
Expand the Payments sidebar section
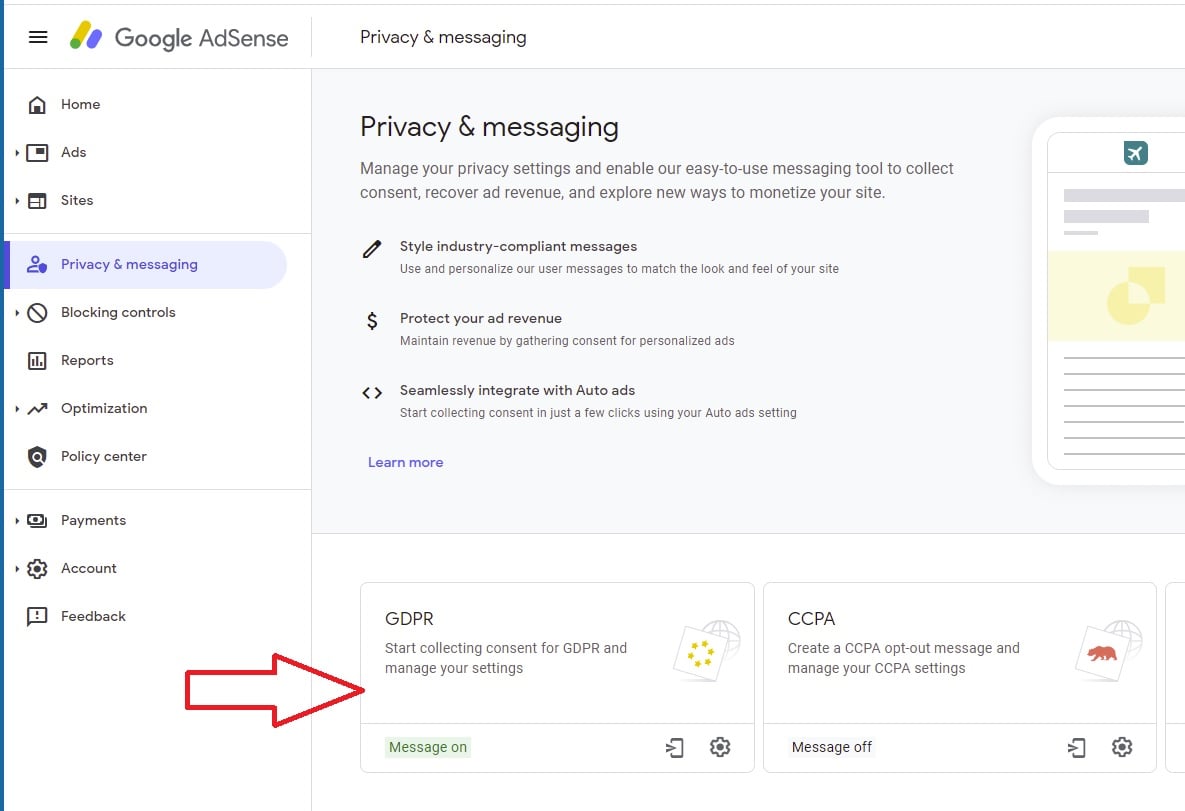click(17, 520)
